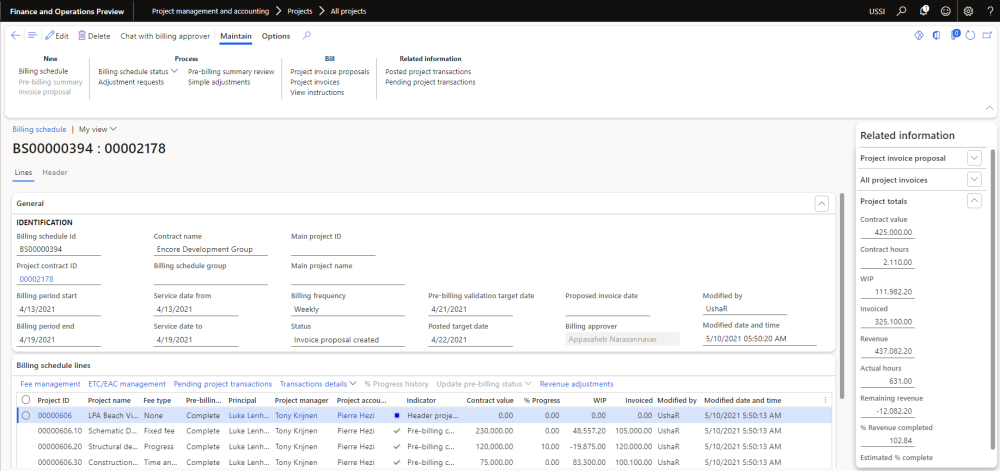Switch to the Options ribbon tab

275,36
